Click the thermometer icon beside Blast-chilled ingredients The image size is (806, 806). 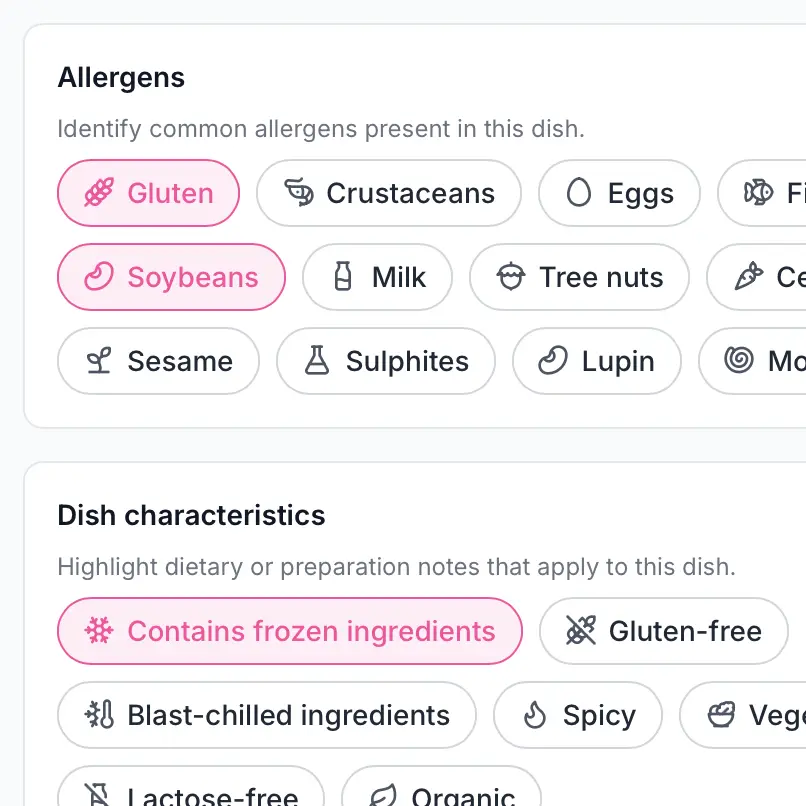click(x=95, y=715)
